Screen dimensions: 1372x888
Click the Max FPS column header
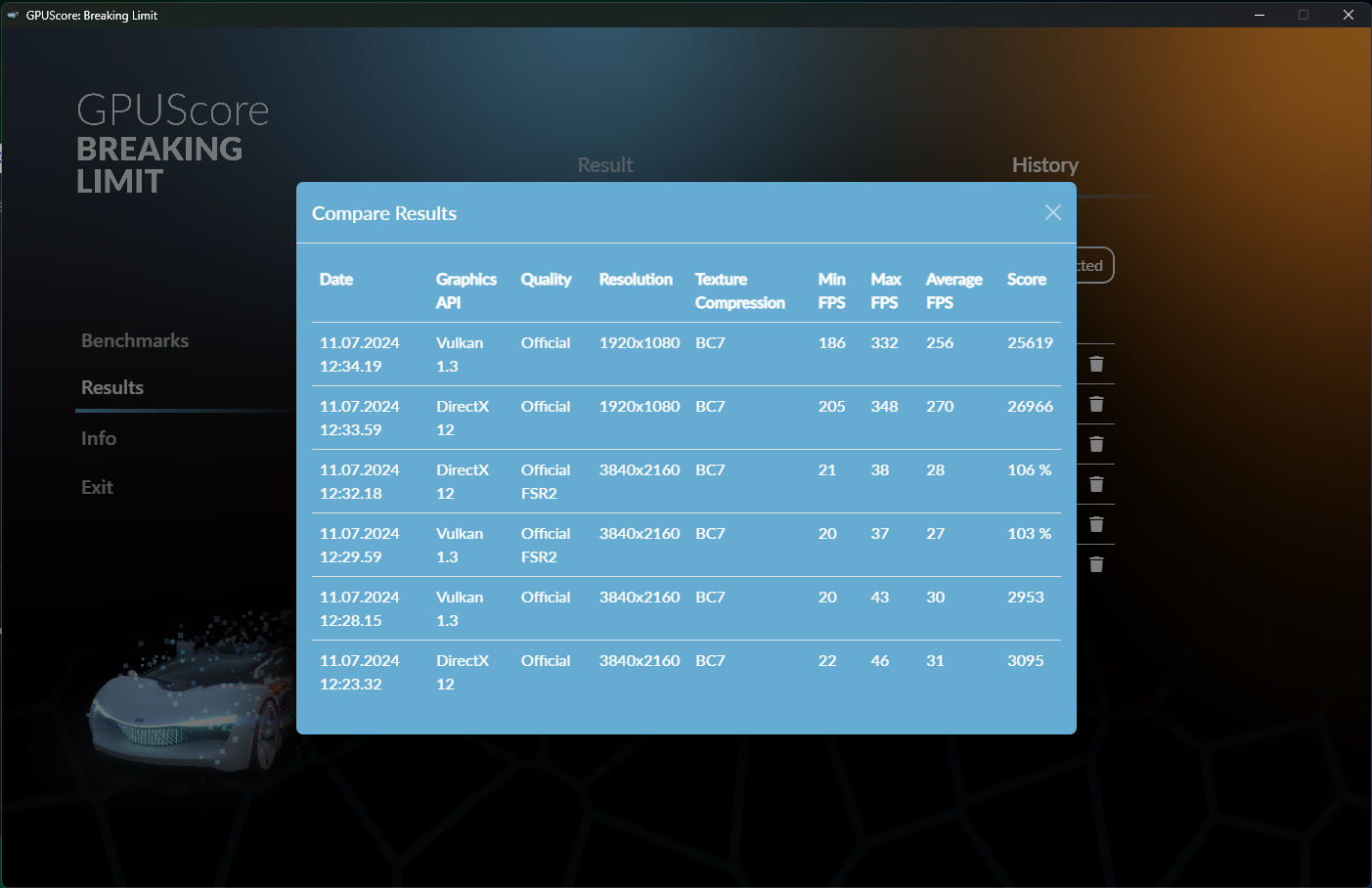coord(886,291)
